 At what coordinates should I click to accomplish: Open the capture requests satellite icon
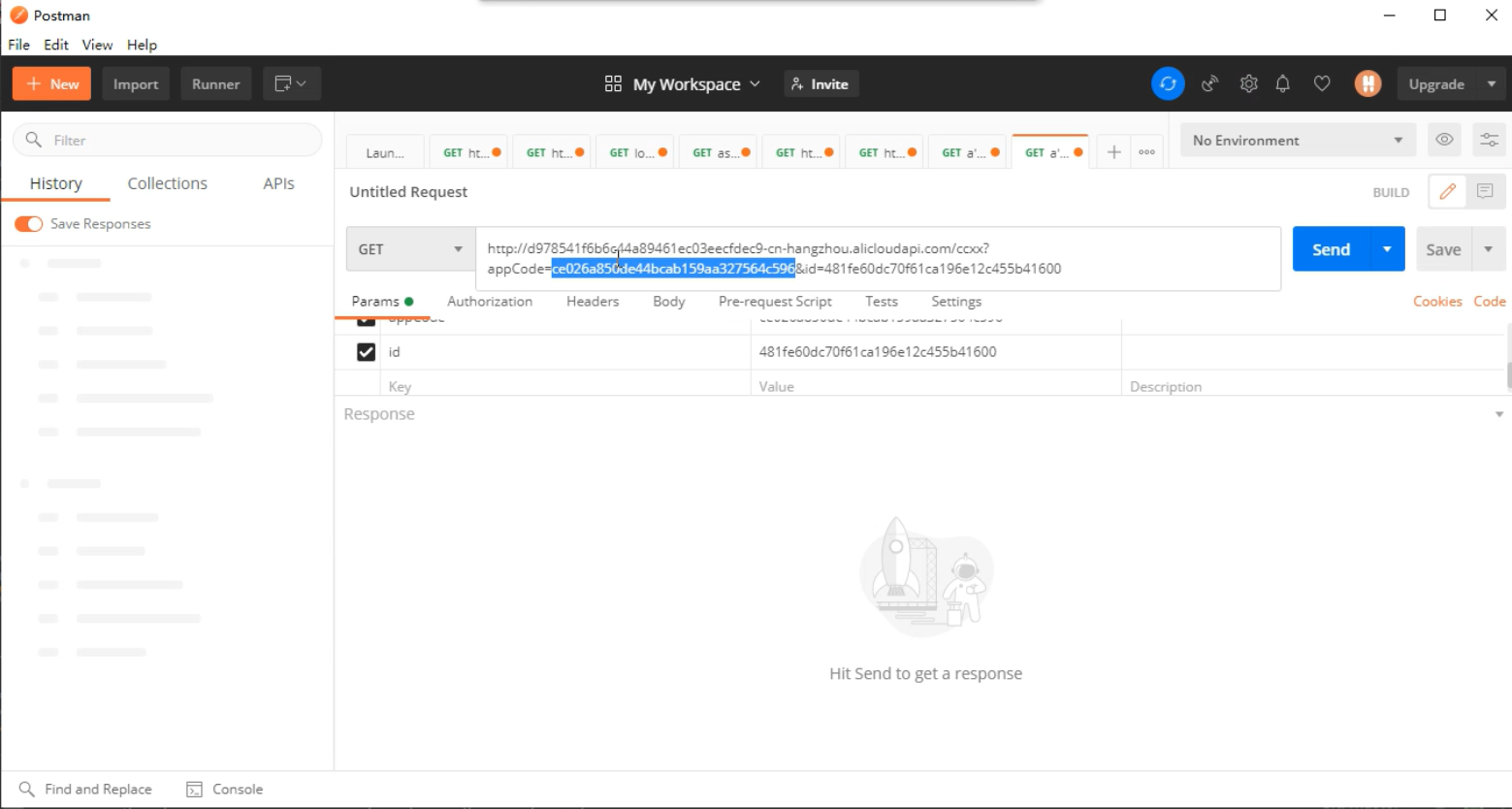pyautogui.click(x=1209, y=84)
